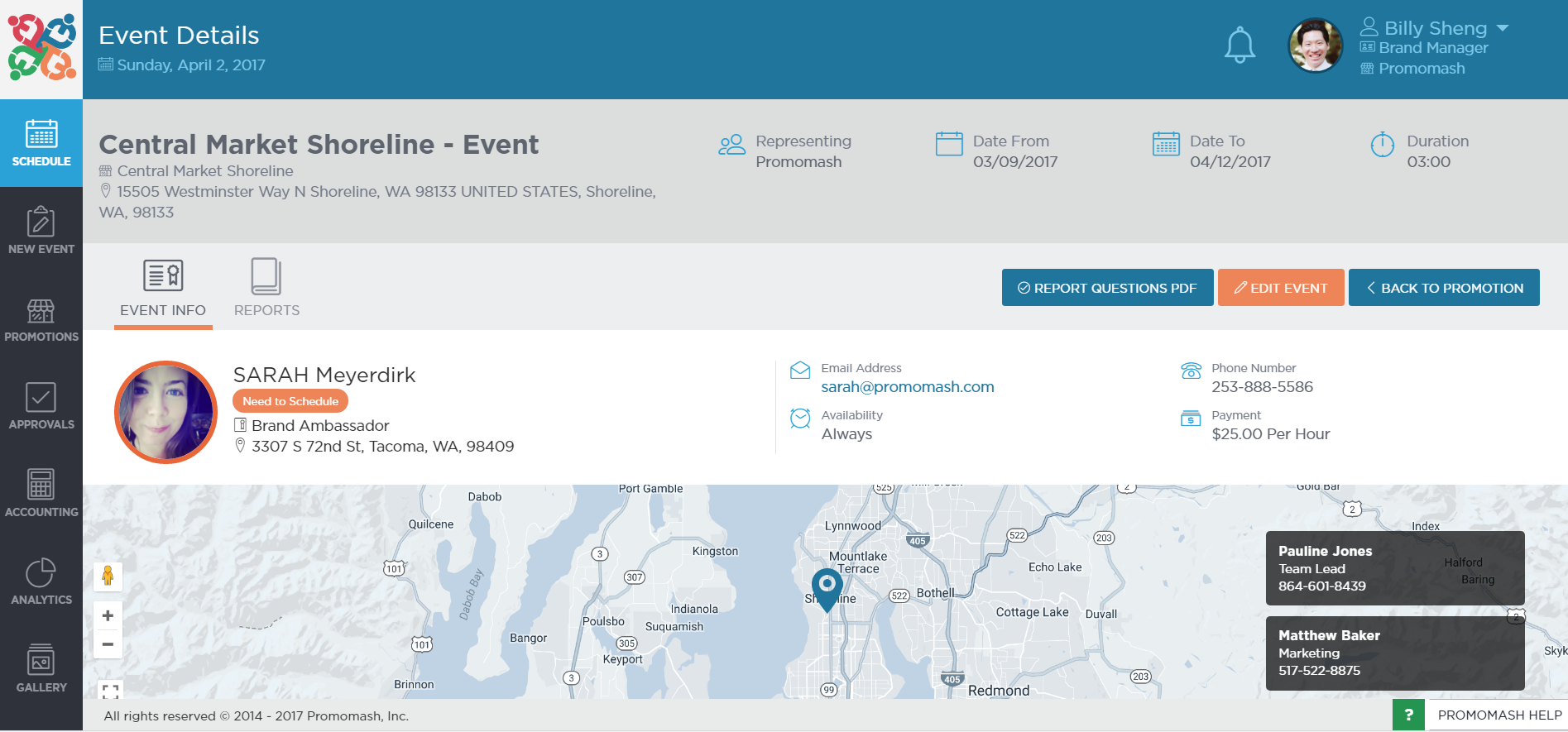Click the sarah@promomash.com email link
The height and width of the screenshot is (732, 1568).
click(x=908, y=387)
